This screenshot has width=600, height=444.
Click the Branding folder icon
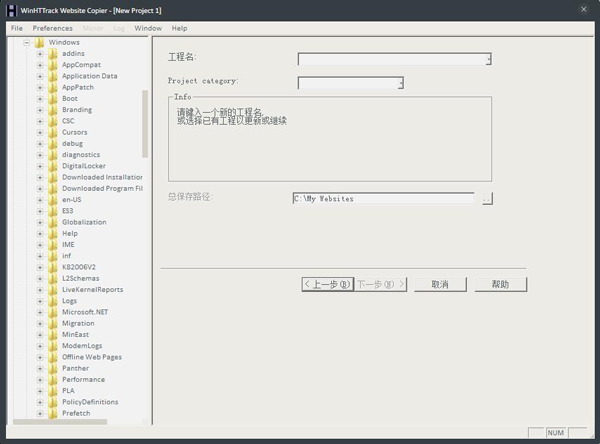pos(53,110)
